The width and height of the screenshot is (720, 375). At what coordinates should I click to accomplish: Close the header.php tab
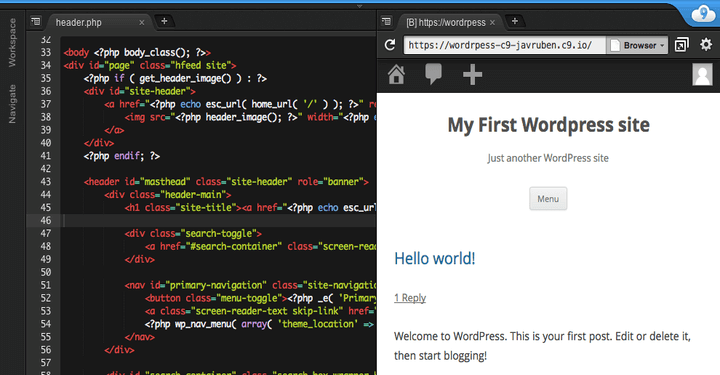pyautogui.click(x=141, y=22)
